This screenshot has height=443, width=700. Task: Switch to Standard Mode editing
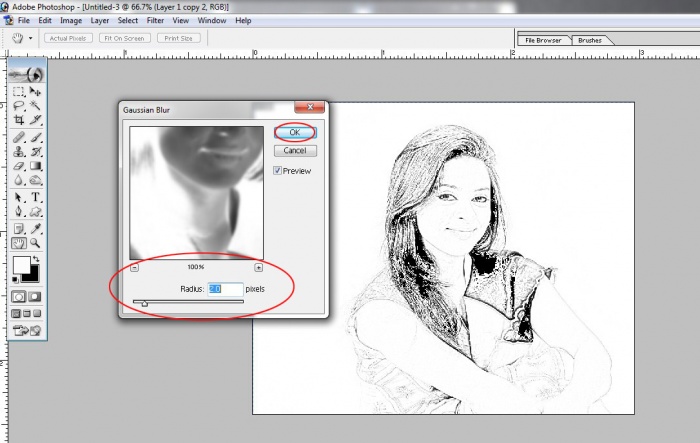click(x=18, y=297)
